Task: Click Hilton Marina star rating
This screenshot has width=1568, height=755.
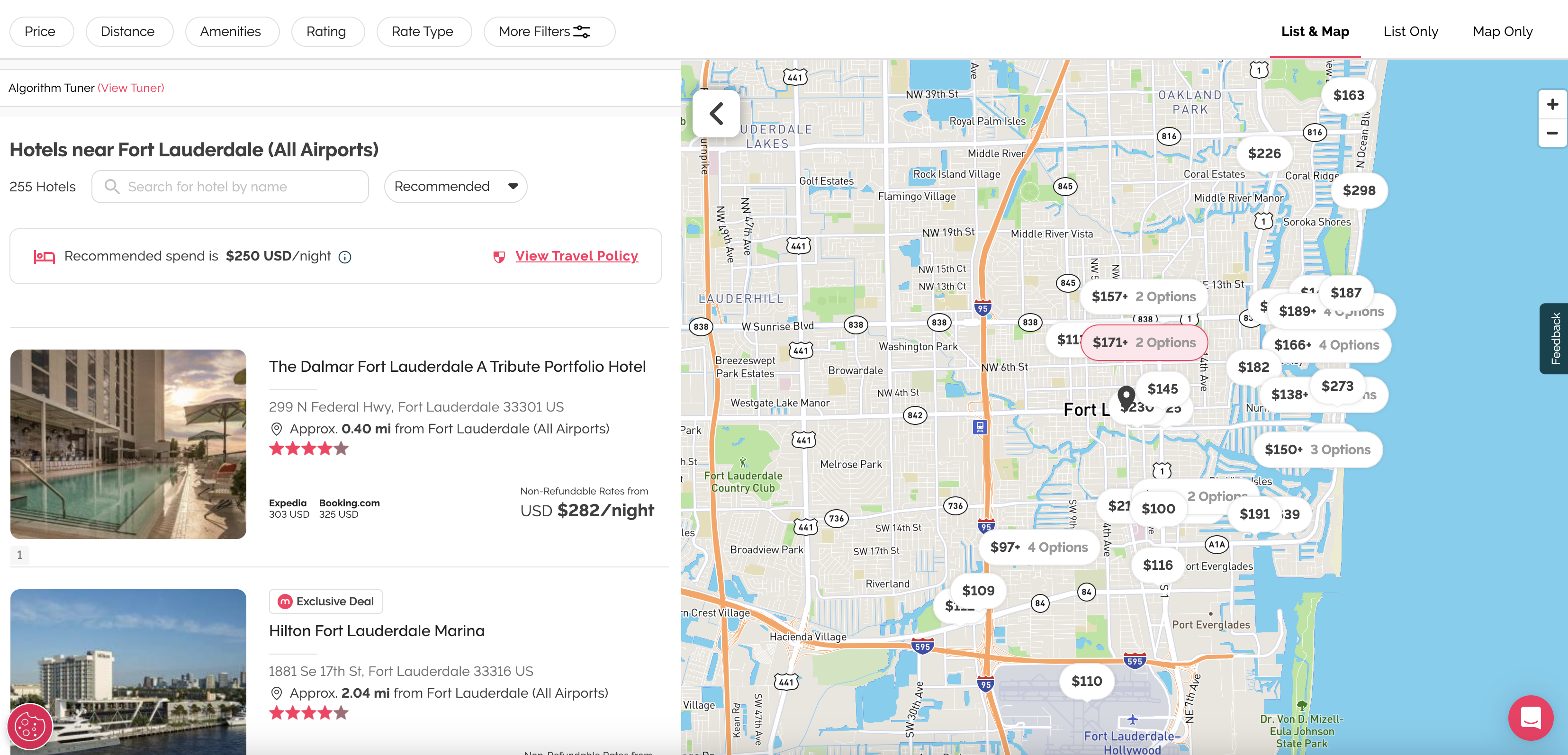Action: click(308, 713)
